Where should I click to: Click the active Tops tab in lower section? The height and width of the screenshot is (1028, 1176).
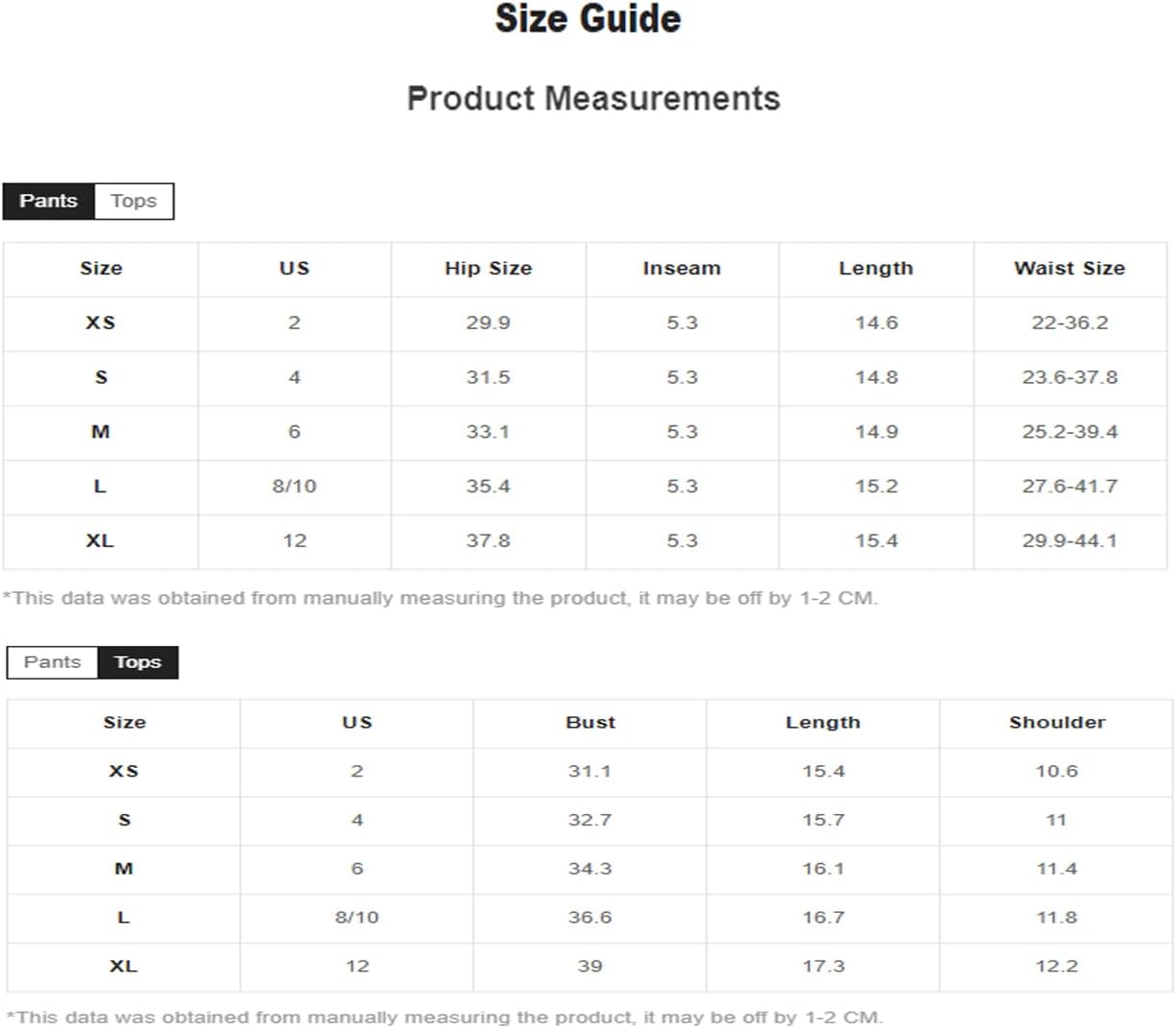[138, 661]
